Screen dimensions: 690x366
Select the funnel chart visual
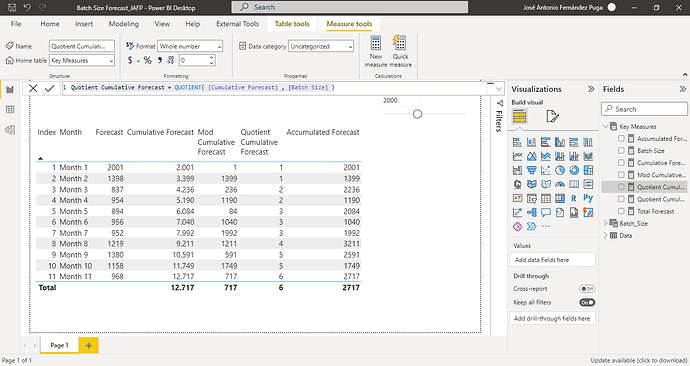pyautogui.click(x=532, y=170)
